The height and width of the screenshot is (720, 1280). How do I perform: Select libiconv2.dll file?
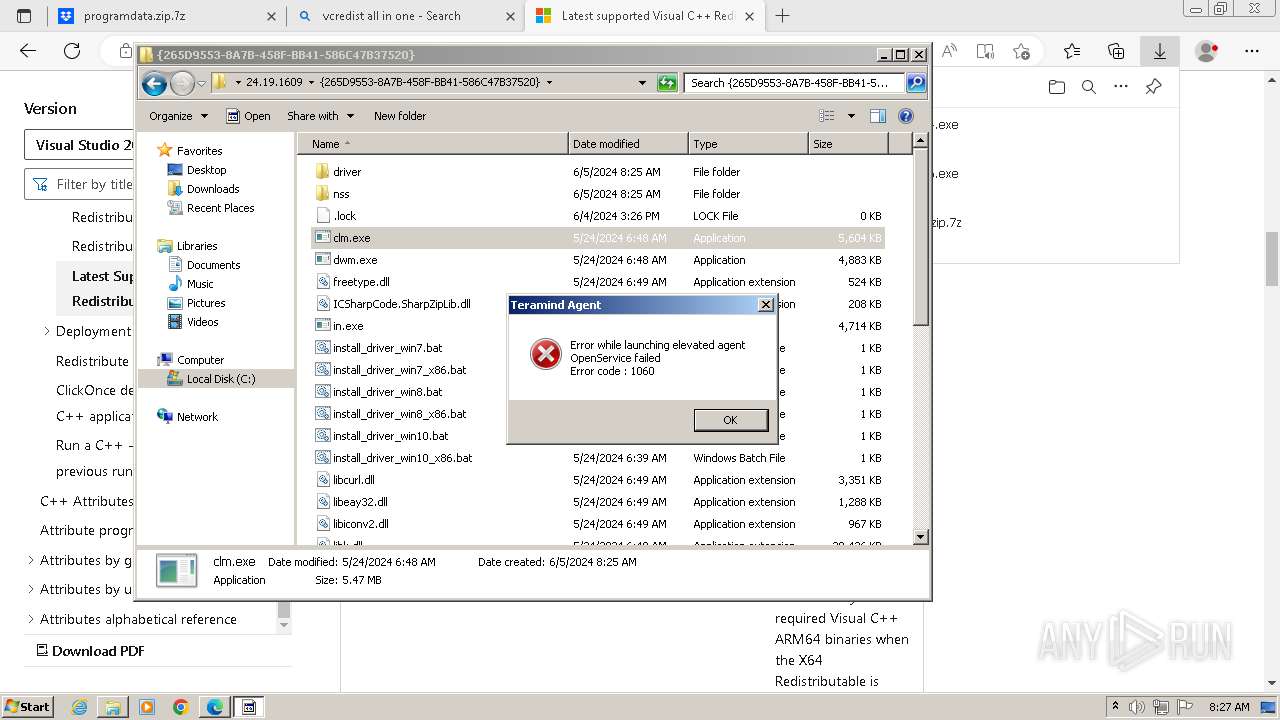coord(360,524)
